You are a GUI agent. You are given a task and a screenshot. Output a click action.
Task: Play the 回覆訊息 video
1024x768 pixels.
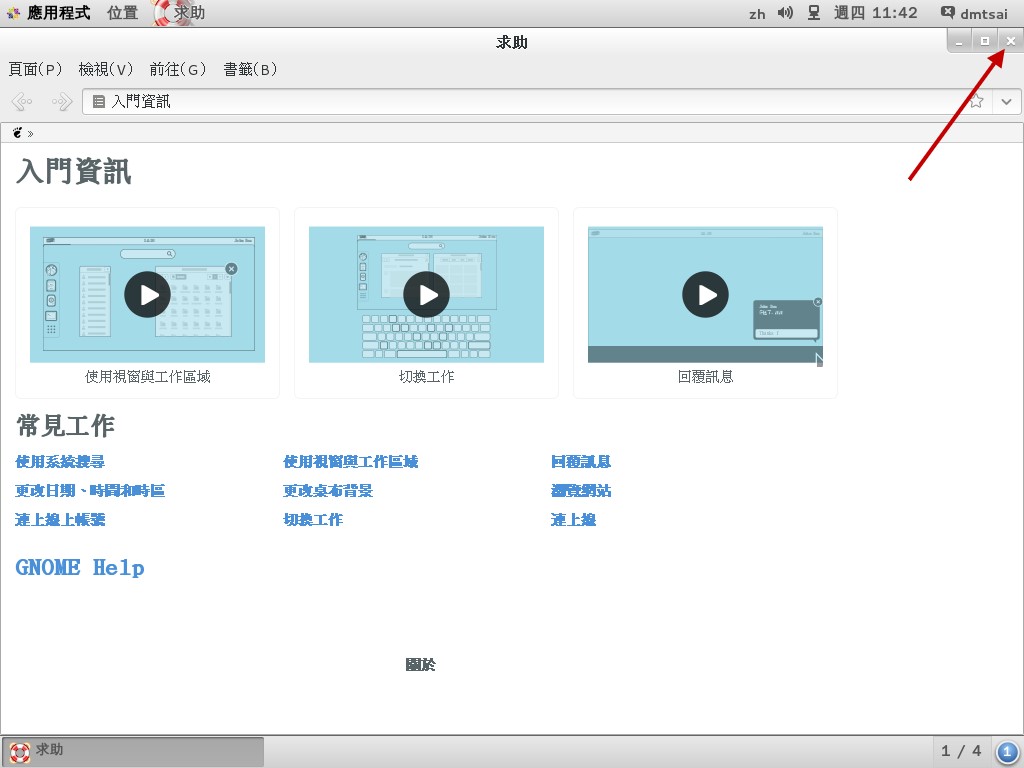705,294
